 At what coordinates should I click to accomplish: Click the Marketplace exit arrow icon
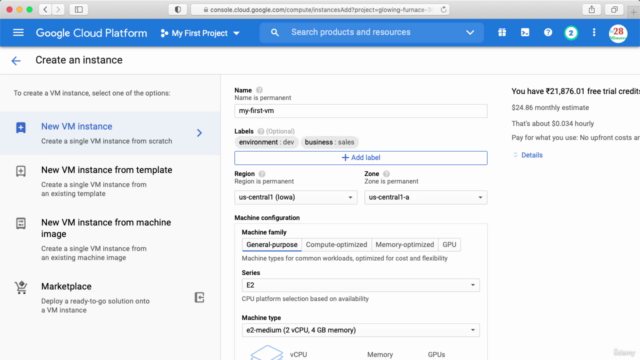[x=199, y=298]
